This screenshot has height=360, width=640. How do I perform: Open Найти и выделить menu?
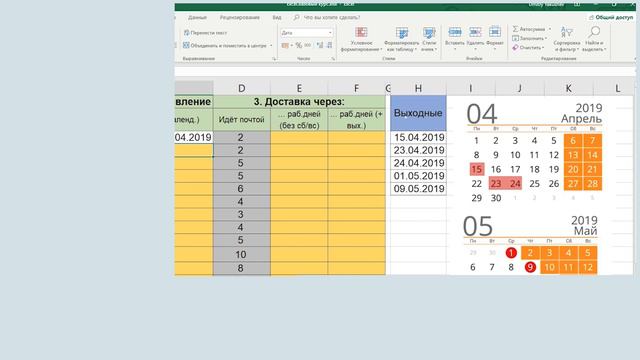click(594, 39)
